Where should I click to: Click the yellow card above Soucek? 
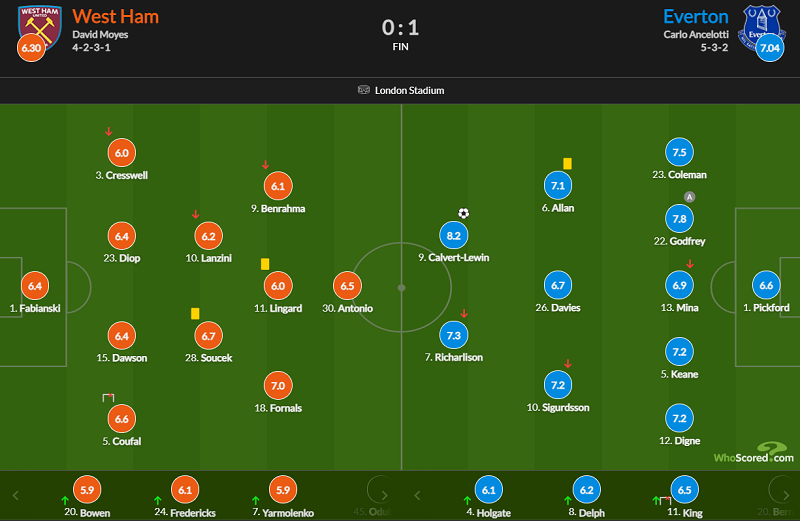coord(195,313)
